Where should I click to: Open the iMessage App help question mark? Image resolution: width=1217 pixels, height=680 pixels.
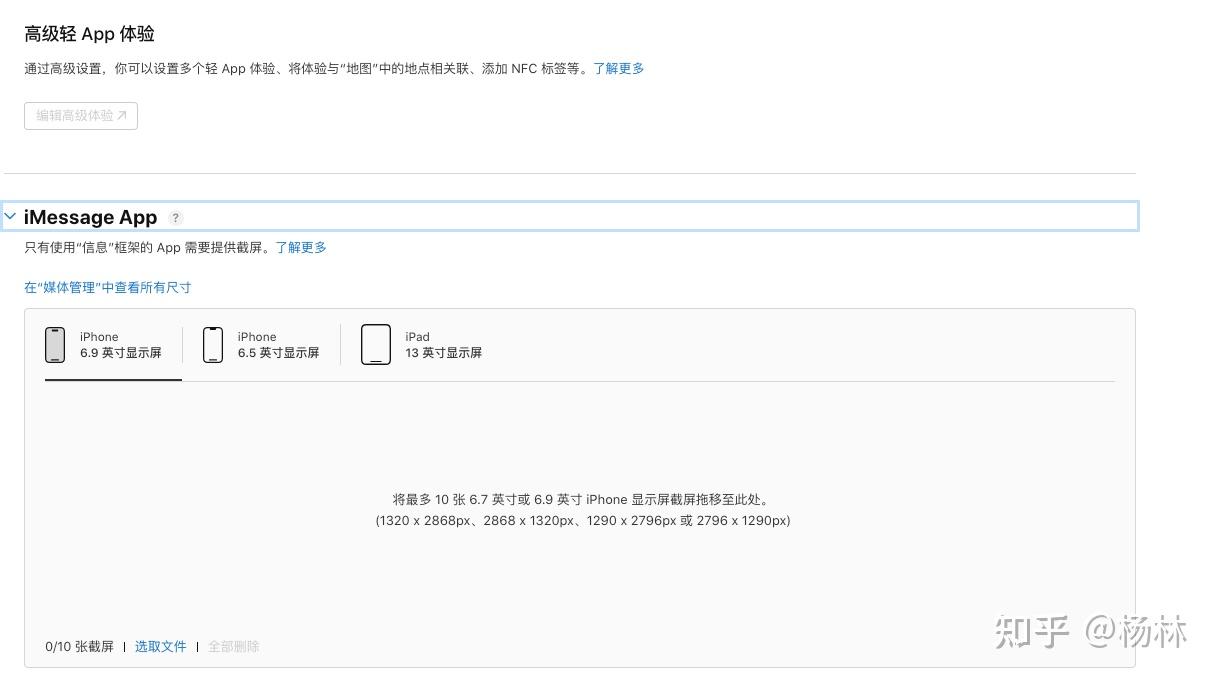click(x=176, y=217)
